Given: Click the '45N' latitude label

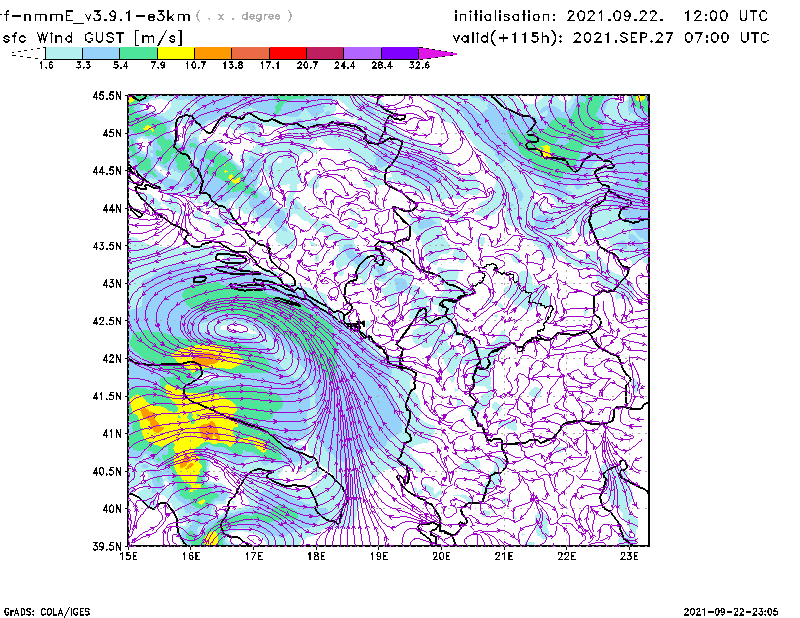Looking at the screenshot, I should click(x=112, y=133).
